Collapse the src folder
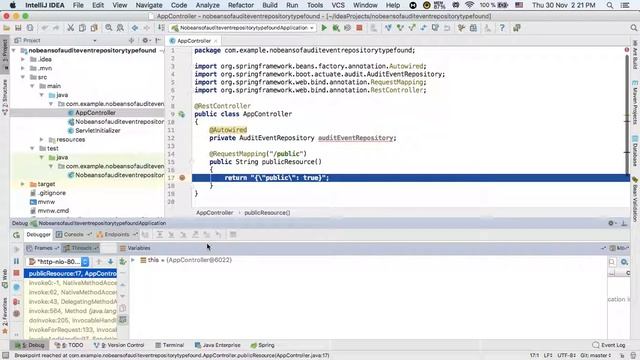Image resolution: width=640 pixels, height=360 pixels. click(23, 77)
